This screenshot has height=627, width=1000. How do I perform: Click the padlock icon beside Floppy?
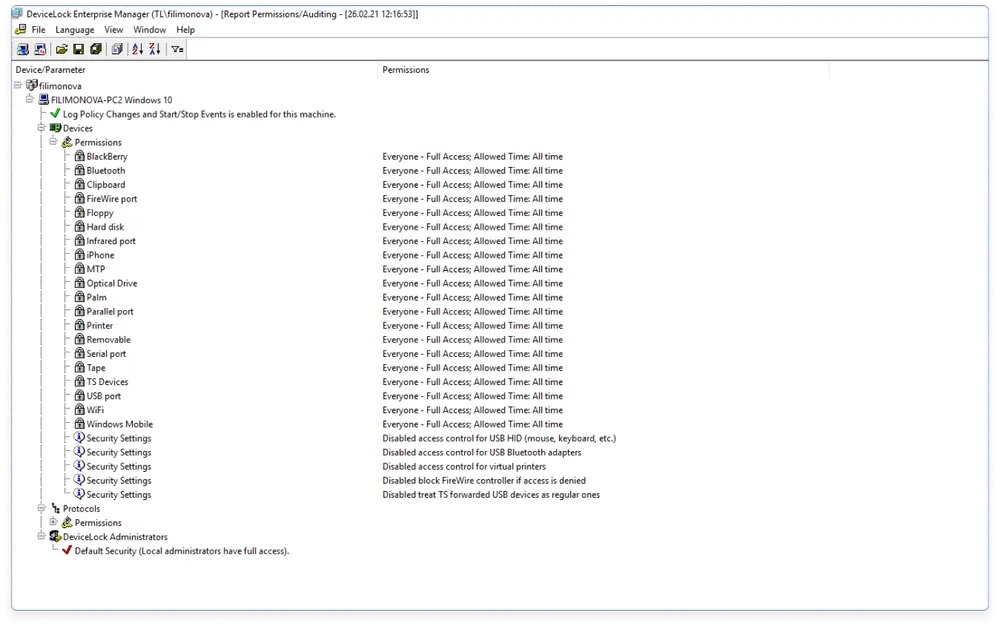pos(79,212)
